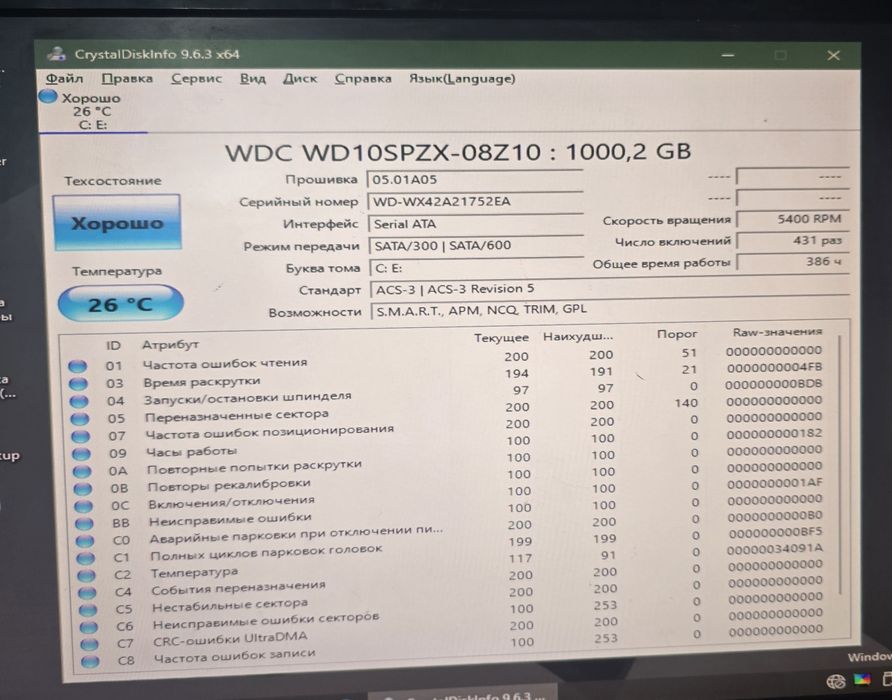Image resolution: width=892 pixels, height=700 pixels.
Task: Click status icon for 0B Повторы рекалибровки
Action: tap(82, 488)
